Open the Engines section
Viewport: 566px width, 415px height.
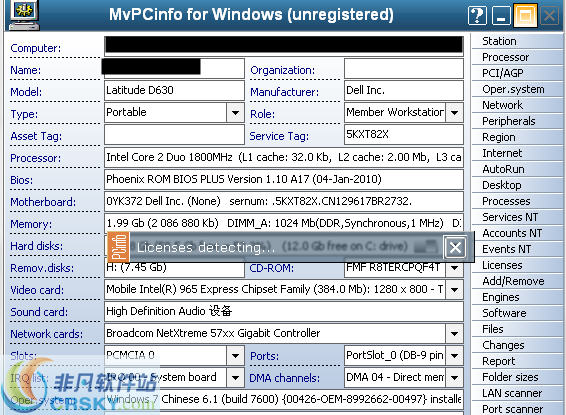pyautogui.click(x=517, y=297)
